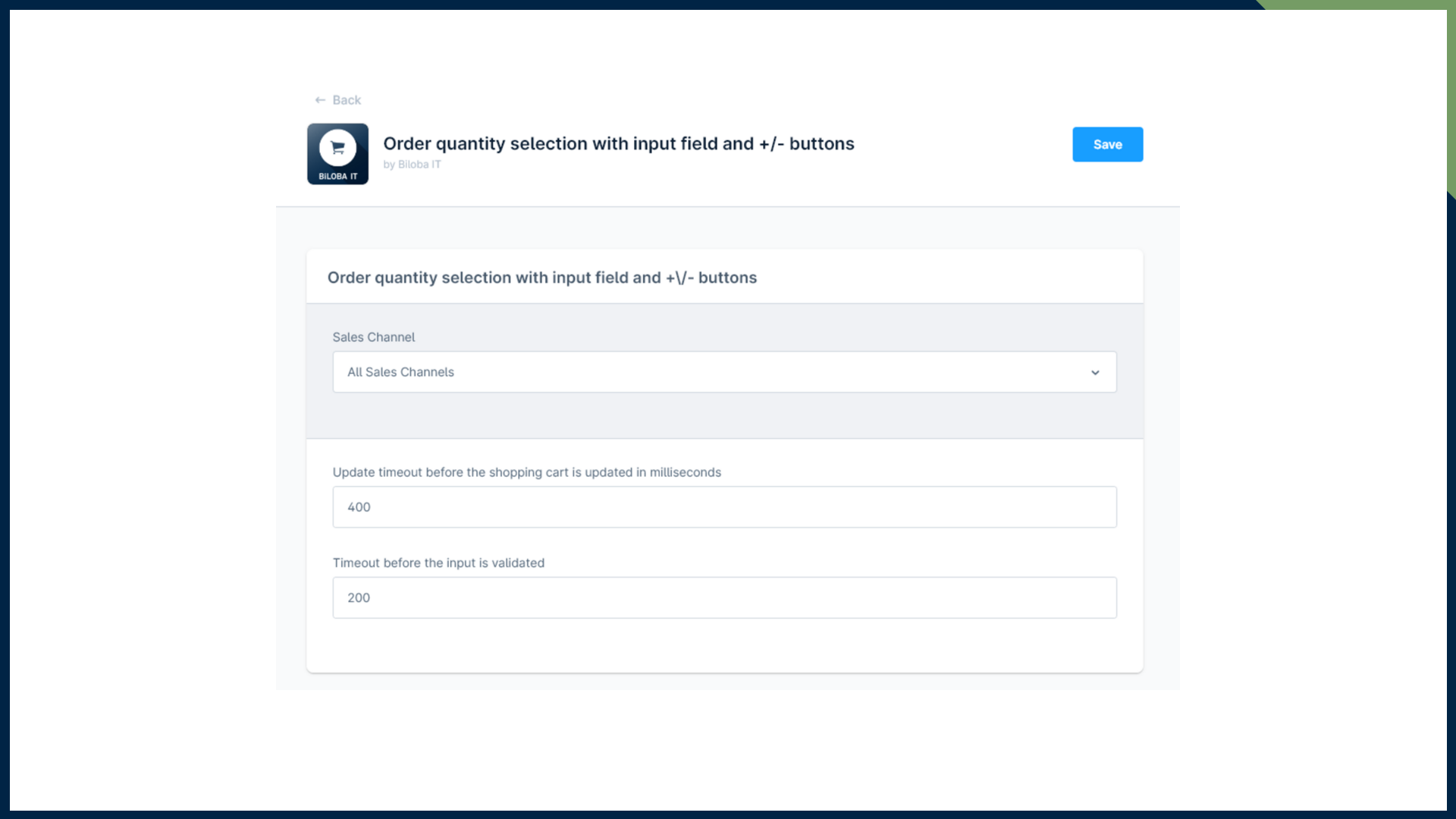Viewport: 1456px width, 819px height.
Task: Click the cart symbol inside the app logo
Action: [337, 147]
